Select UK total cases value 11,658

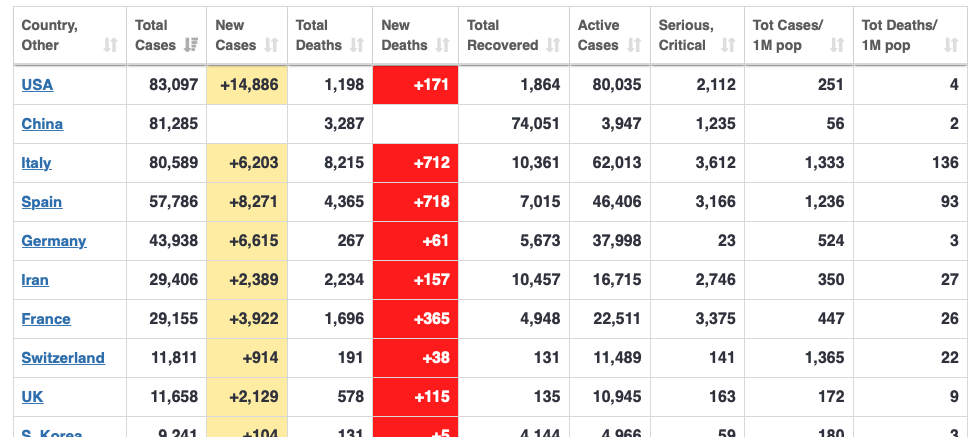(174, 396)
